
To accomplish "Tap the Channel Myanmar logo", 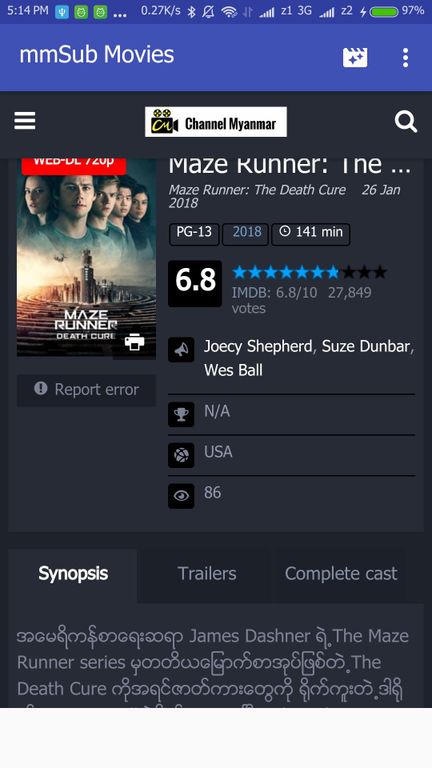I will (x=216, y=122).
